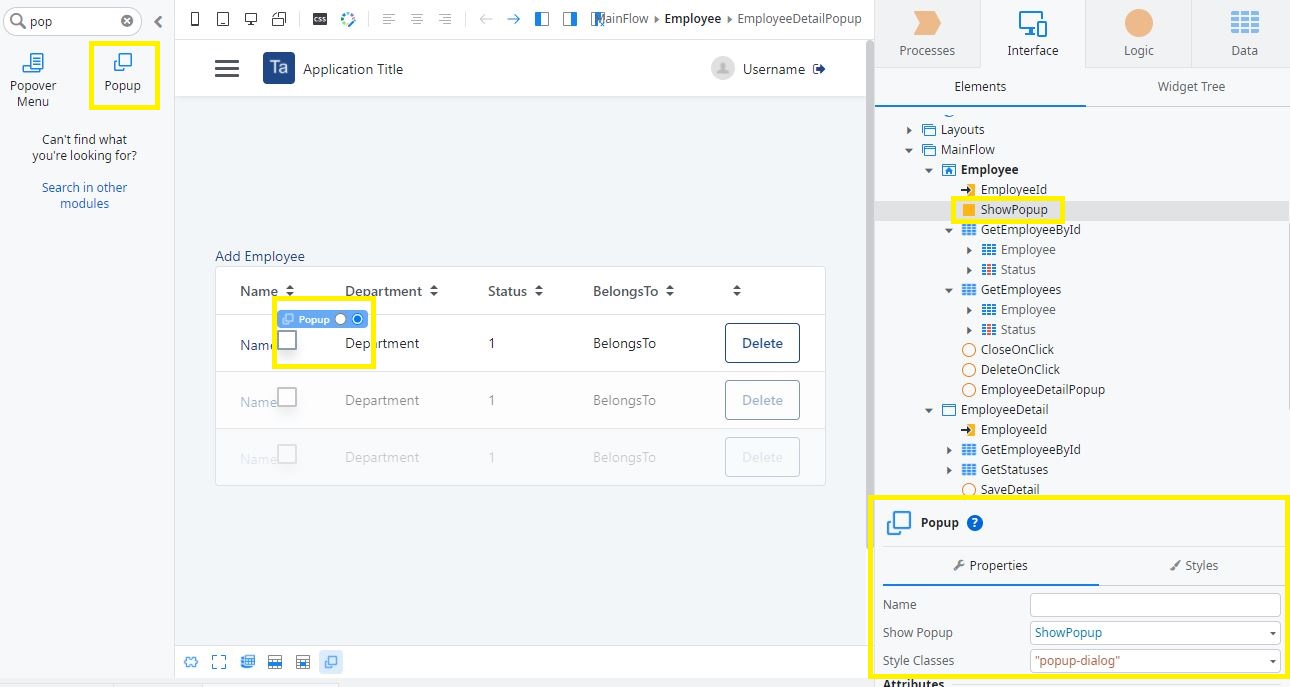This screenshot has width=1290, height=687.
Task: Open the widgets puzzle panel
Action: [190, 661]
